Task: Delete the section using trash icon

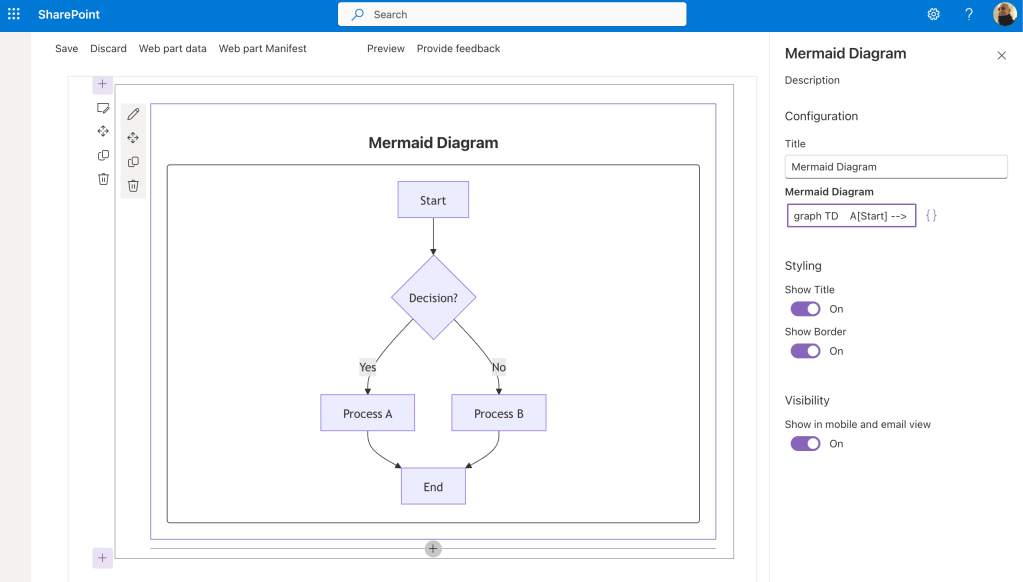Action: tap(103, 179)
